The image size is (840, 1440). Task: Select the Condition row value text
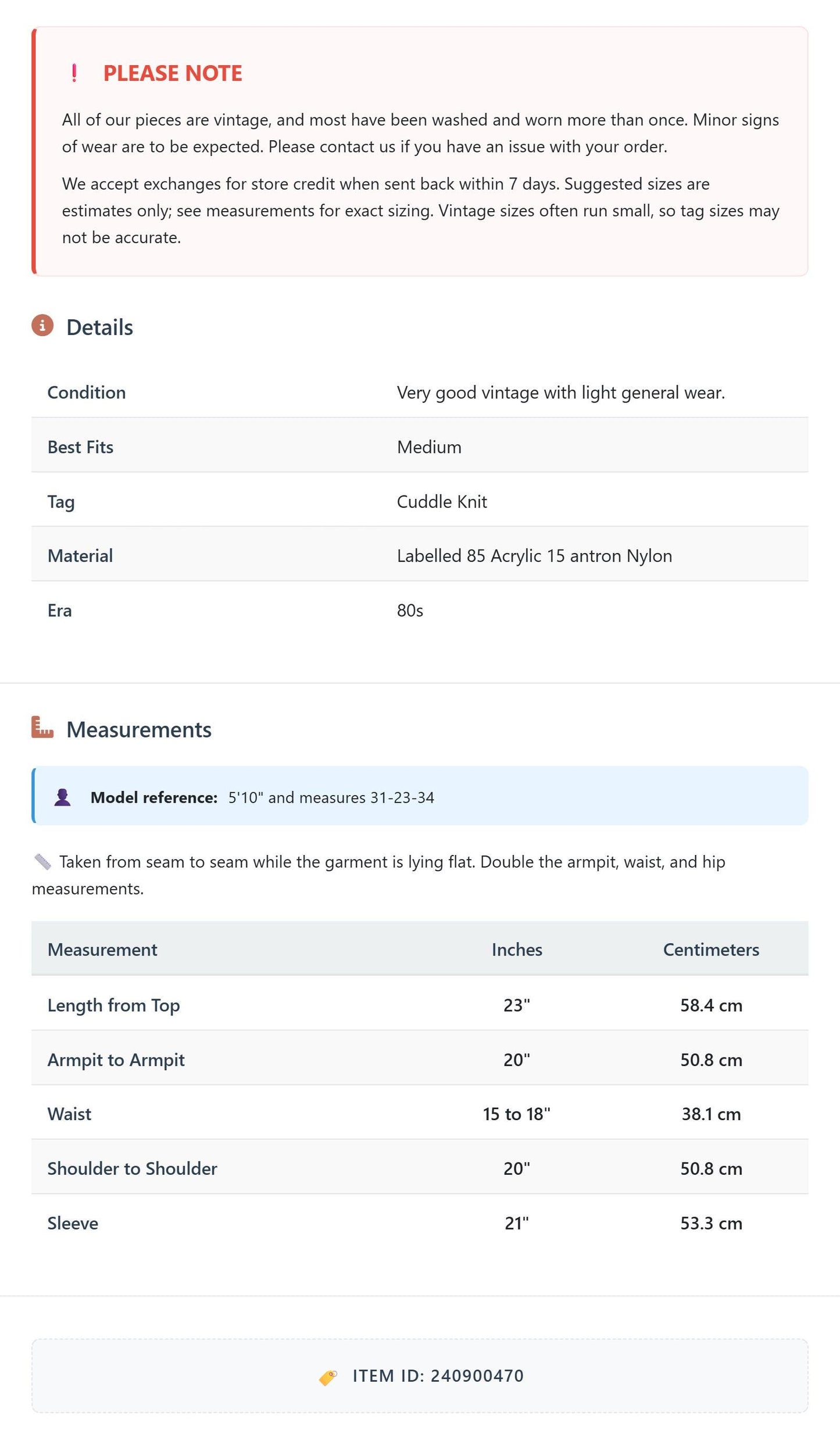(x=561, y=393)
